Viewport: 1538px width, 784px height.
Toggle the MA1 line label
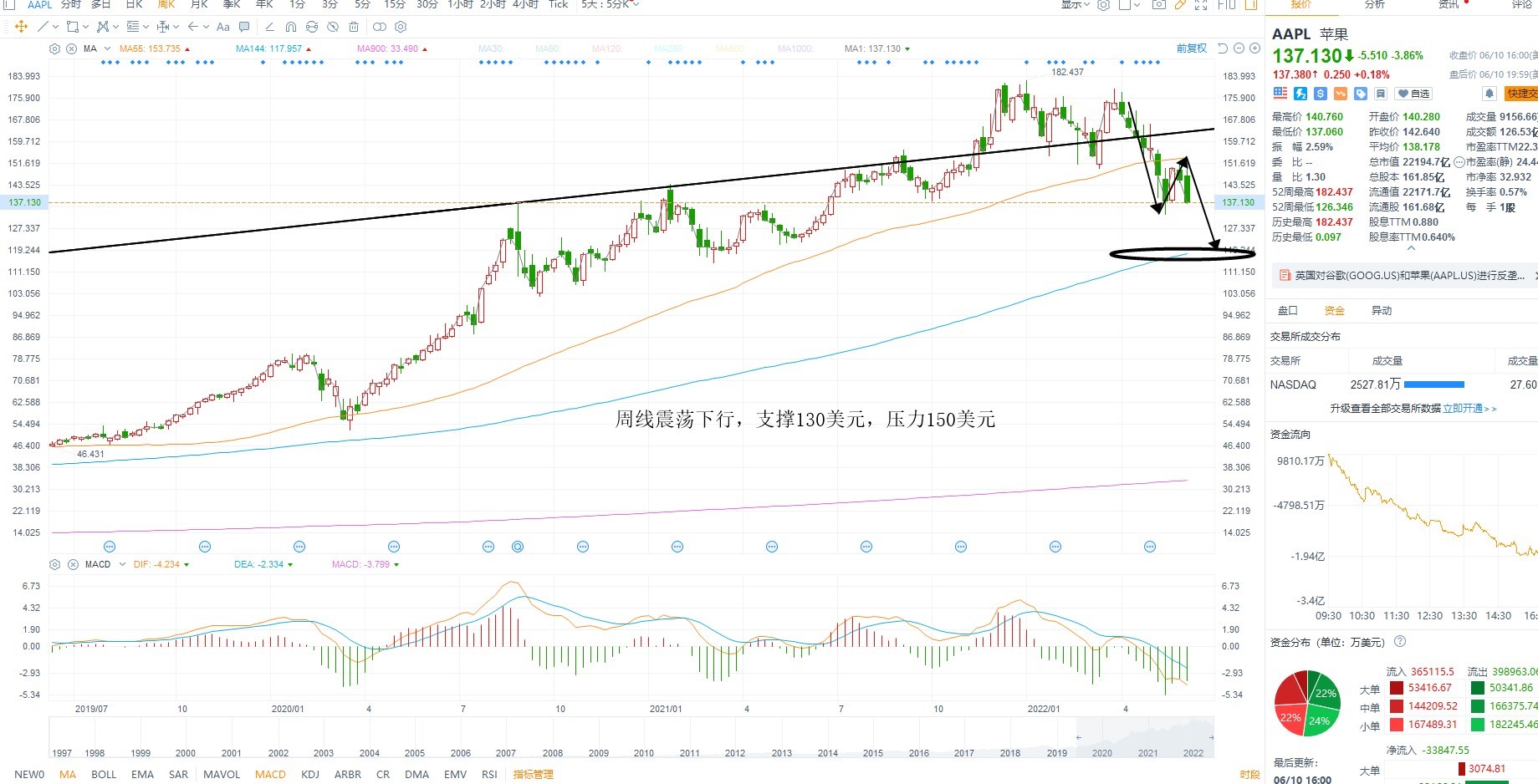(873, 48)
